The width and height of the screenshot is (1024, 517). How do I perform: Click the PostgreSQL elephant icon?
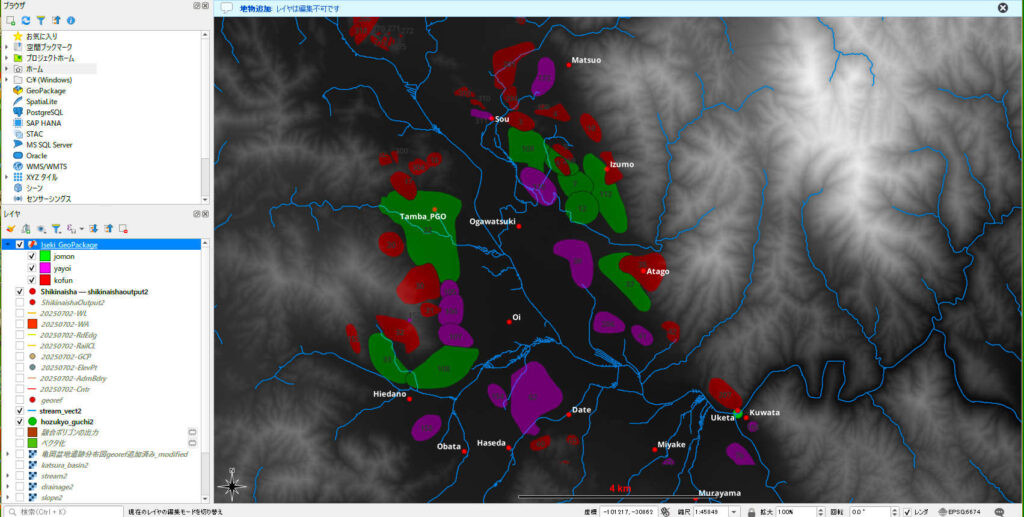point(18,112)
